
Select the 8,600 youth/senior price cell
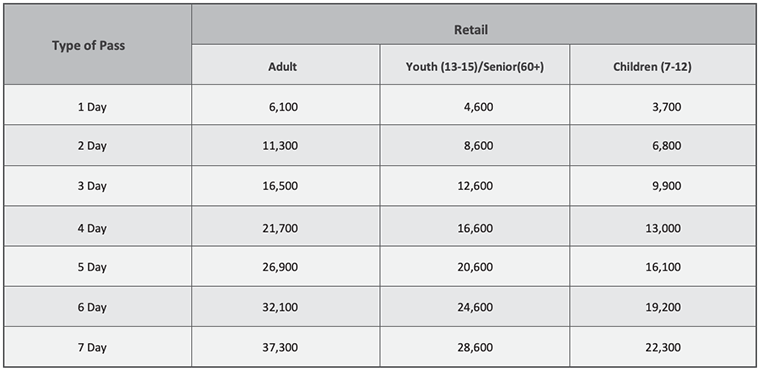click(x=475, y=145)
